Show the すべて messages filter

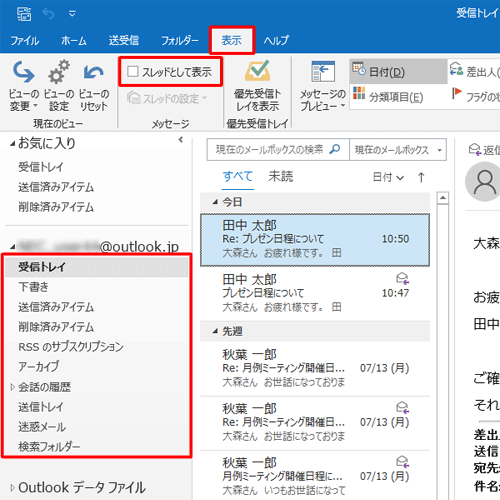click(238, 176)
